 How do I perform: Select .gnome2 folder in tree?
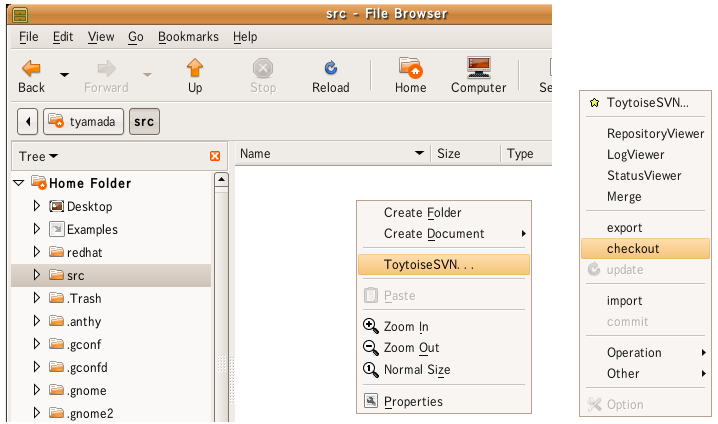pos(81,413)
